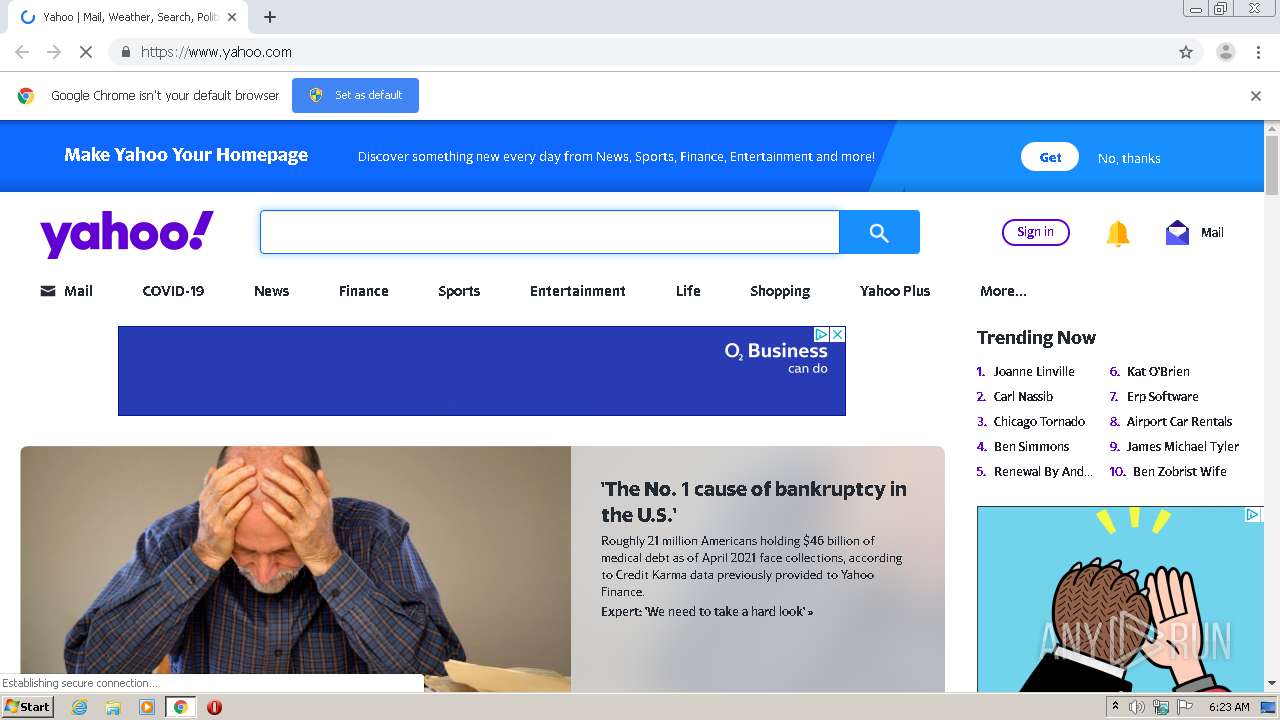Viewport: 1280px width, 720px height.
Task: Close the Yahoo browser tab
Action: pos(232,17)
